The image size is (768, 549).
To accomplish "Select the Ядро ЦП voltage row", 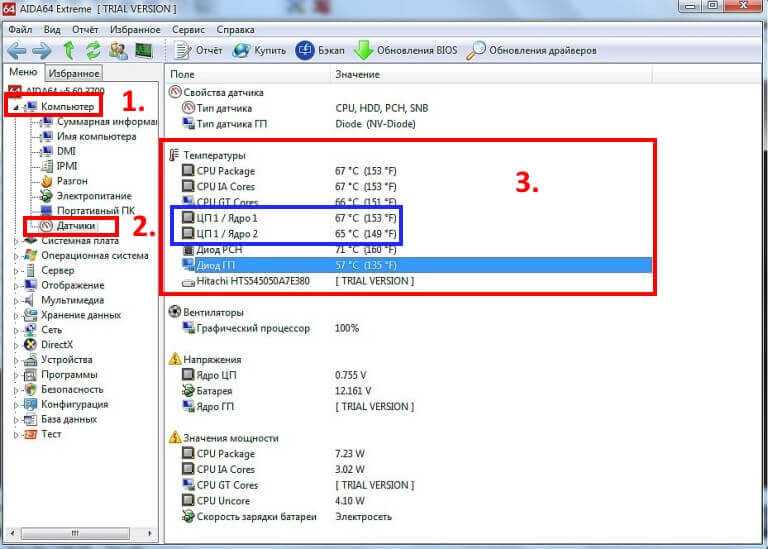I will tap(416, 375).
